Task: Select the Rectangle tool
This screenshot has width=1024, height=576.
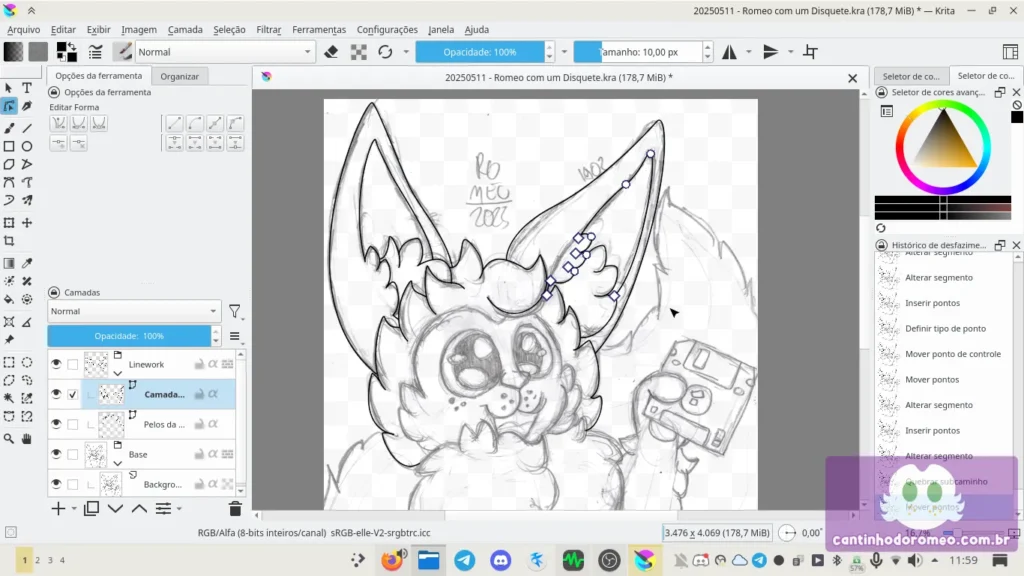Action: click(9, 146)
